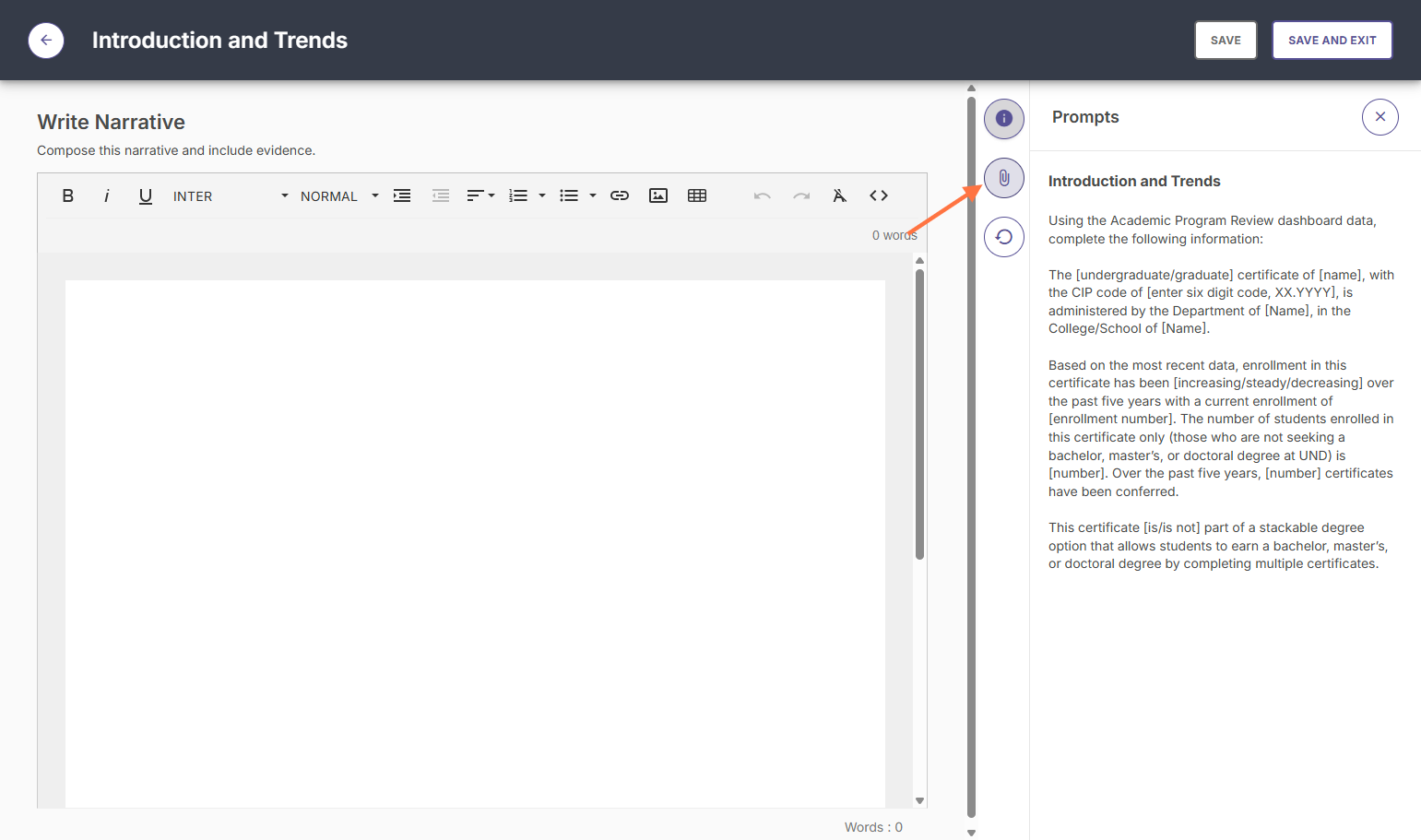Click the editor scrollbar down arrow
The width and height of the screenshot is (1421, 840).
click(919, 800)
